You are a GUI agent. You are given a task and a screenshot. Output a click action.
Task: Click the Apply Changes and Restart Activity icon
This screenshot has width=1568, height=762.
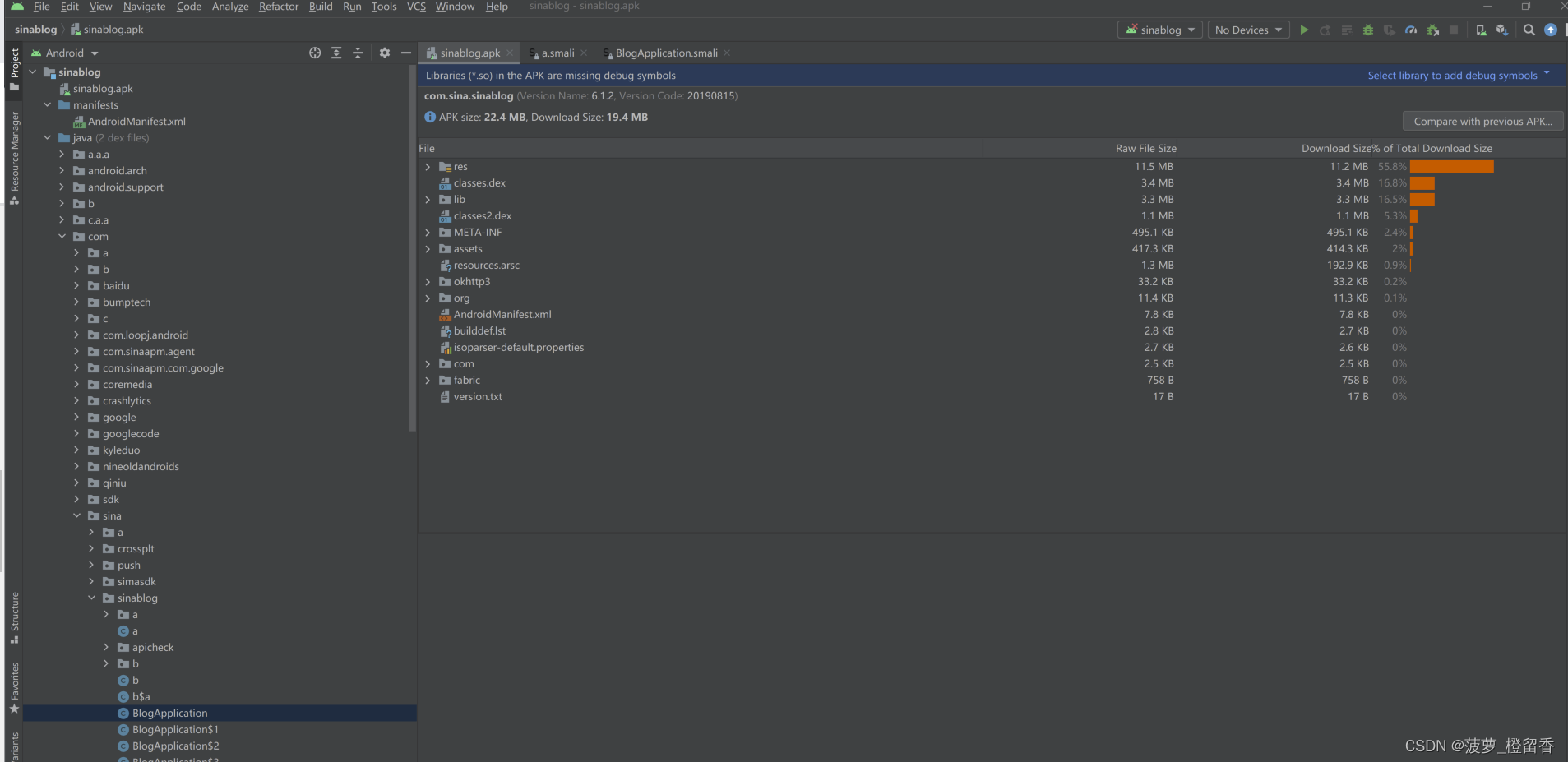click(x=1325, y=30)
